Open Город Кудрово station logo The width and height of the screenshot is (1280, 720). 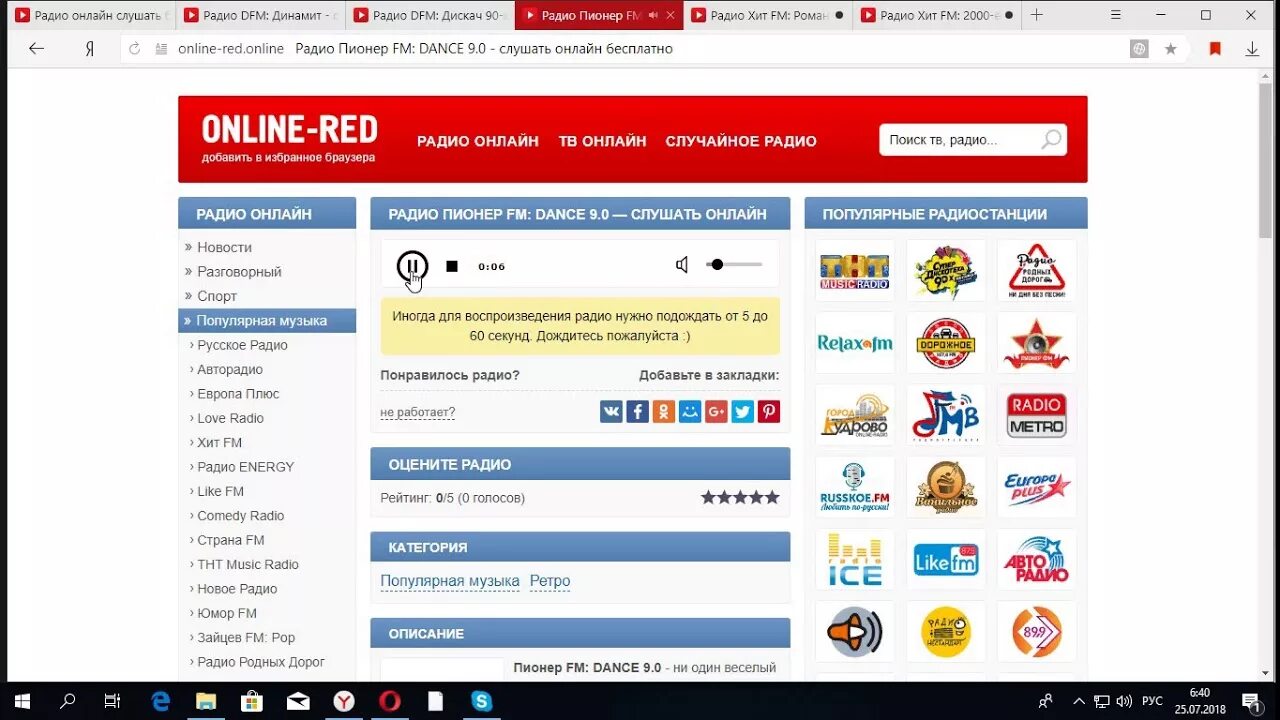855,415
